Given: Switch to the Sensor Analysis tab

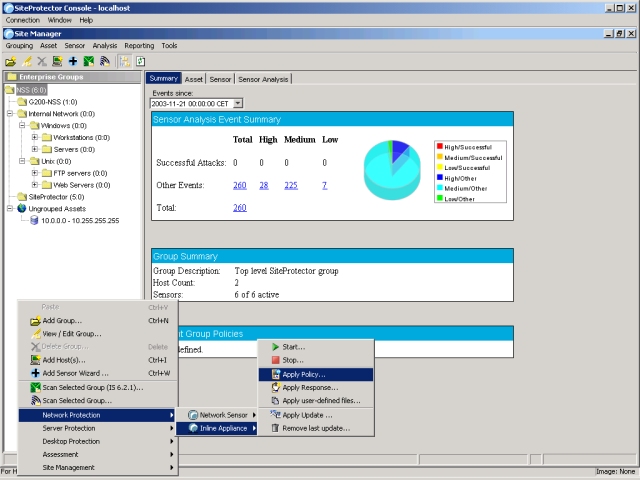Looking at the screenshot, I should pyautogui.click(x=263, y=79).
